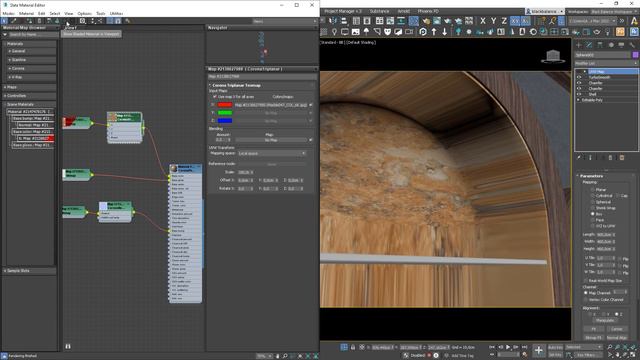640x360 pixels.
Task: Open the Display panel tab icon
Action: coord(621,45)
